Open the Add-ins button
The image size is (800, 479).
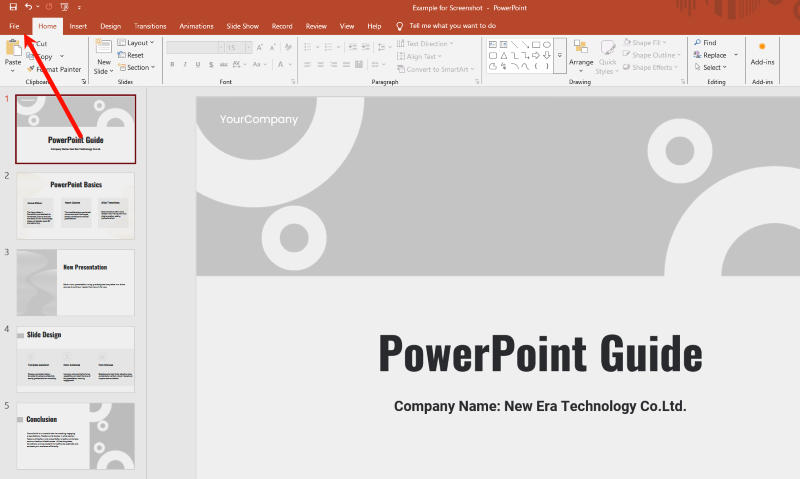762,54
